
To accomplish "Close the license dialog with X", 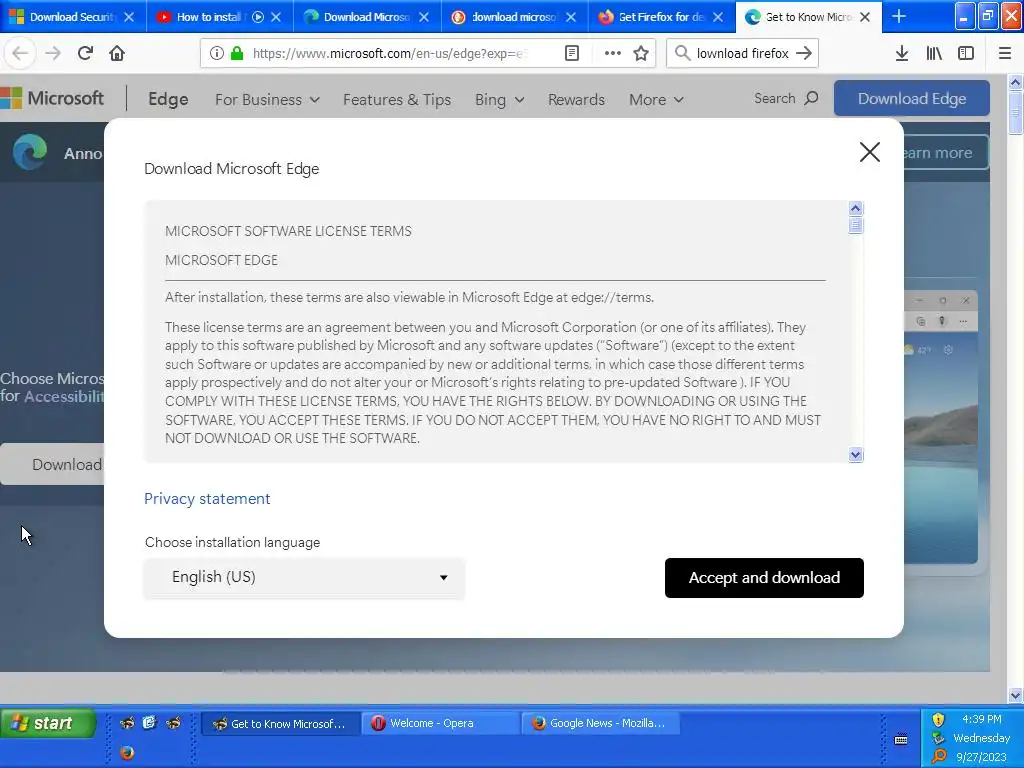I will (870, 152).
